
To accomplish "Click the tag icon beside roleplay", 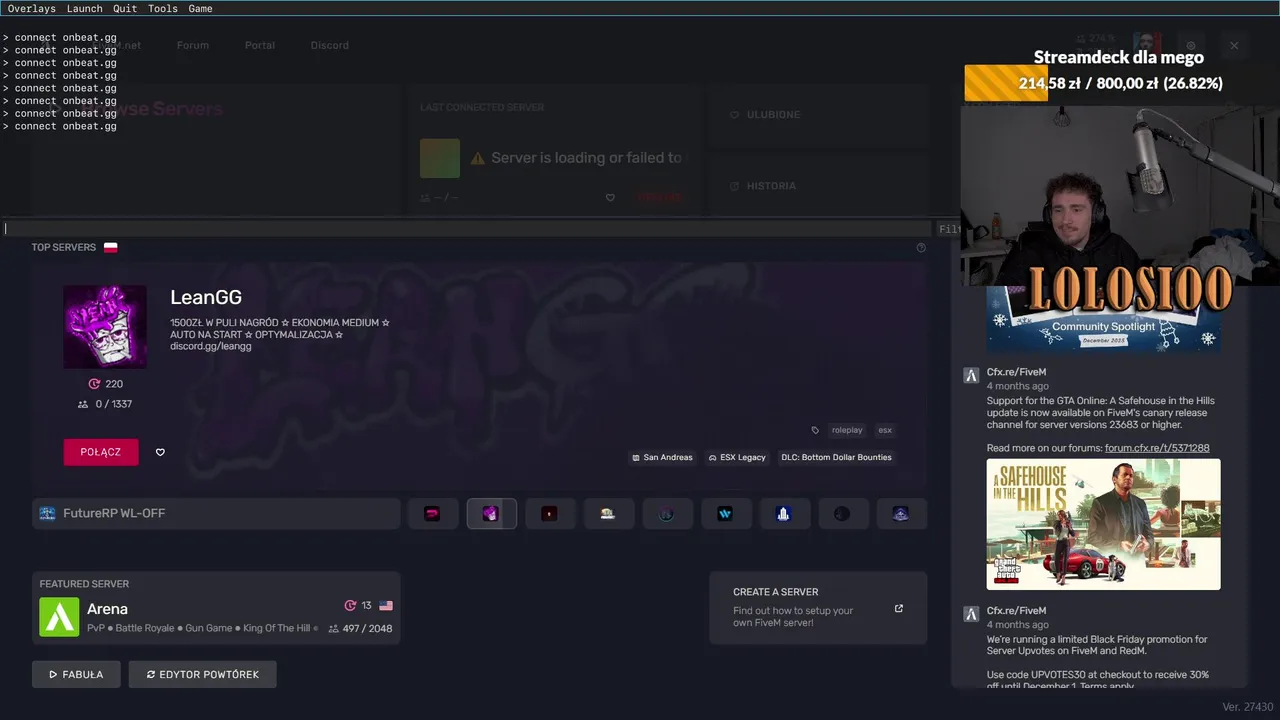I will [815, 430].
